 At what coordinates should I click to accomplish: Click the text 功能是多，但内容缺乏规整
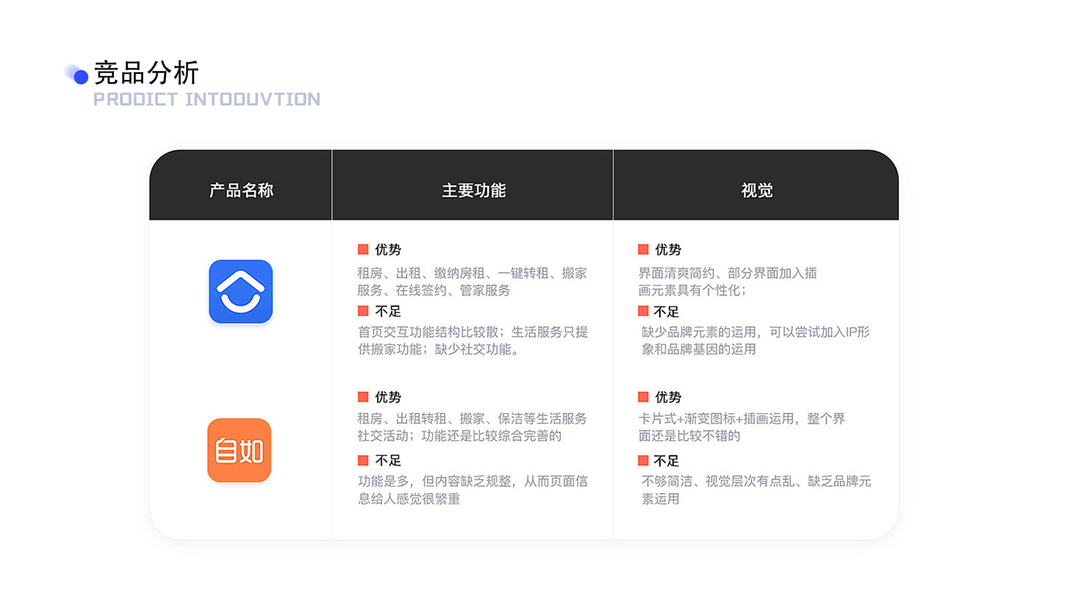(x=434, y=481)
